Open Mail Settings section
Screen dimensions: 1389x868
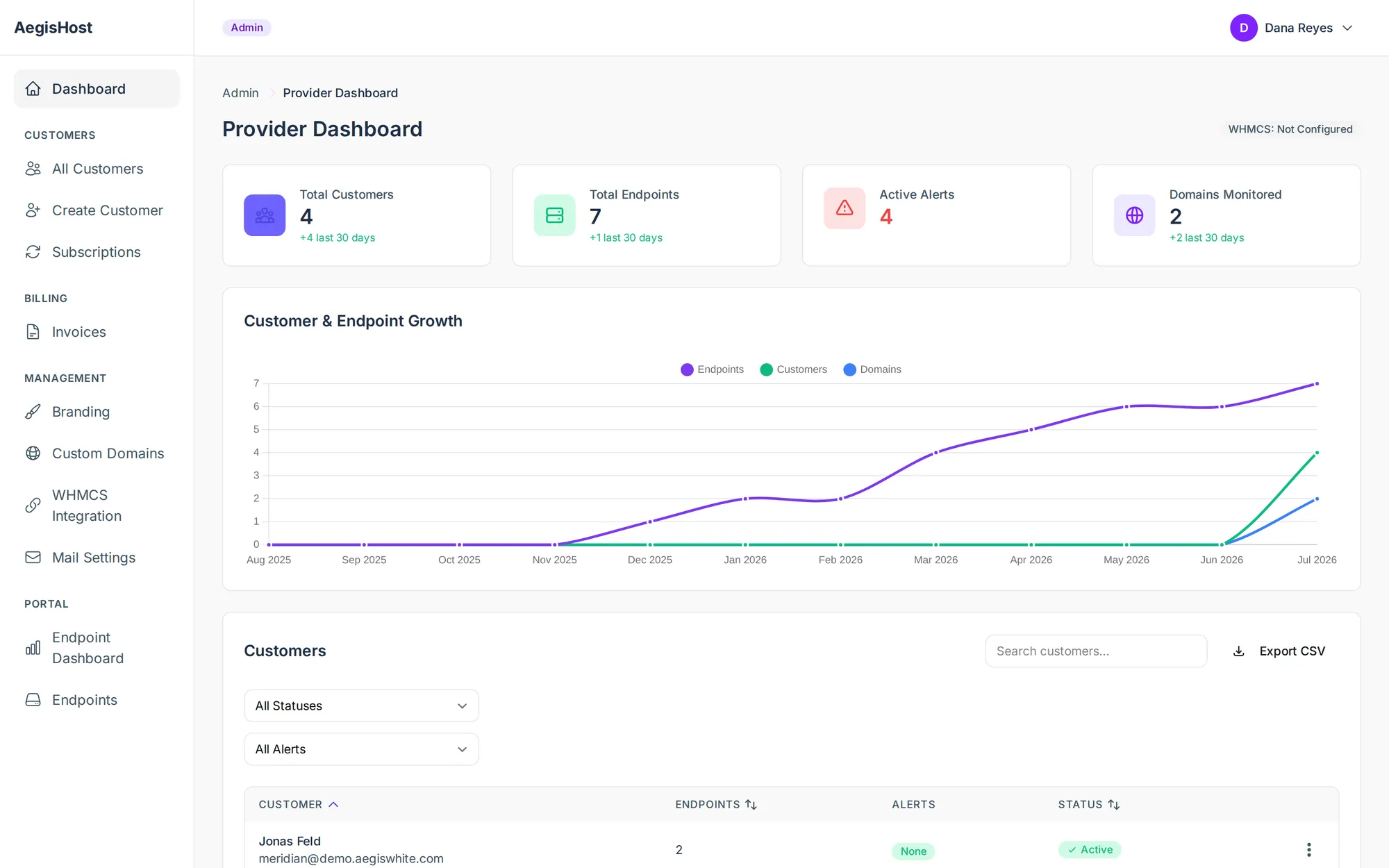[x=97, y=558]
